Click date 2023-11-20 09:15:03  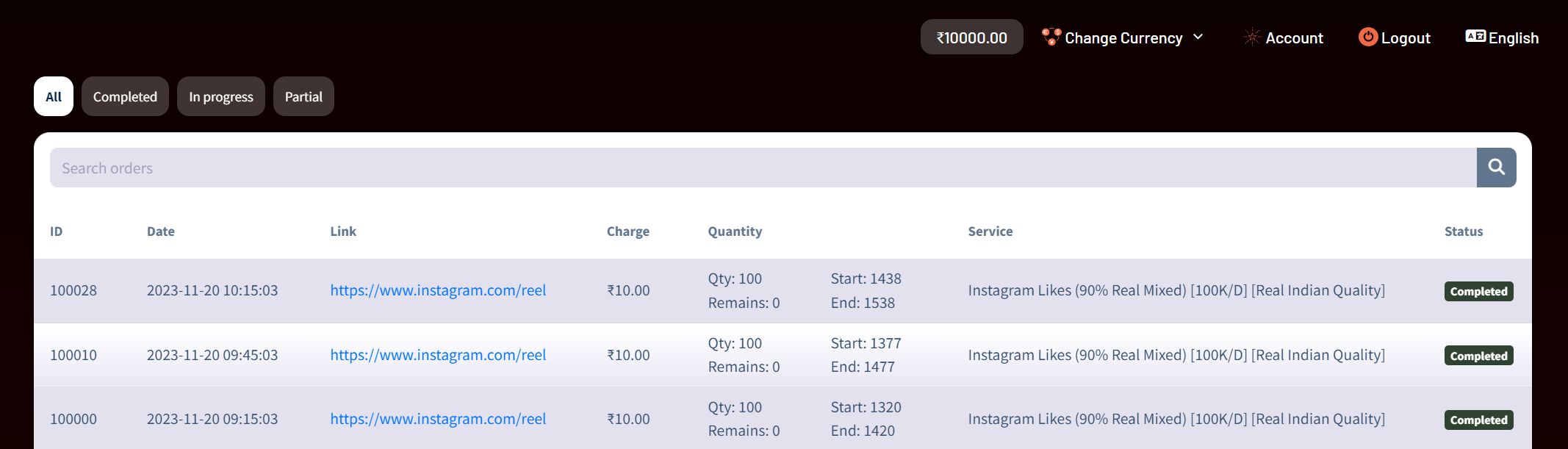pyautogui.click(x=212, y=419)
